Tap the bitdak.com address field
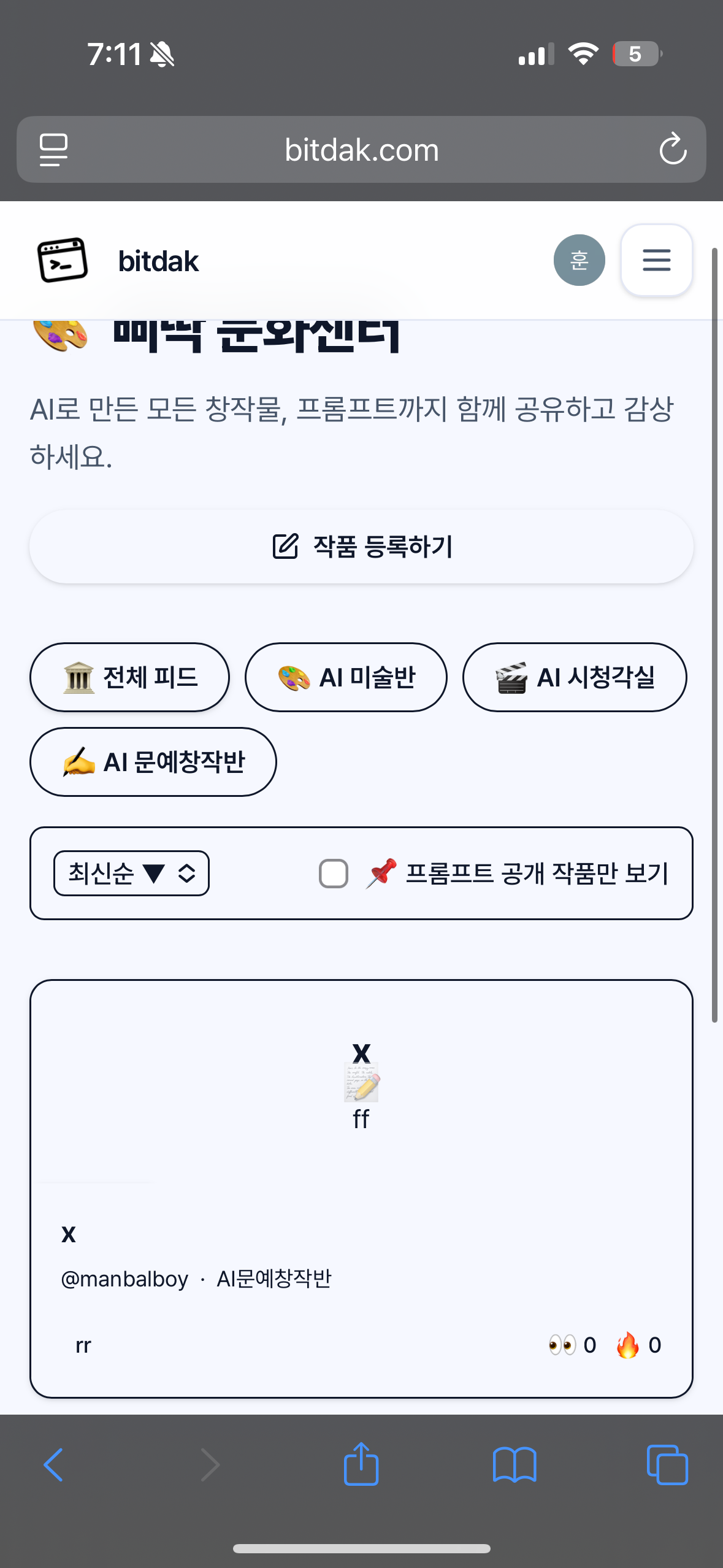 pos(361,150)
